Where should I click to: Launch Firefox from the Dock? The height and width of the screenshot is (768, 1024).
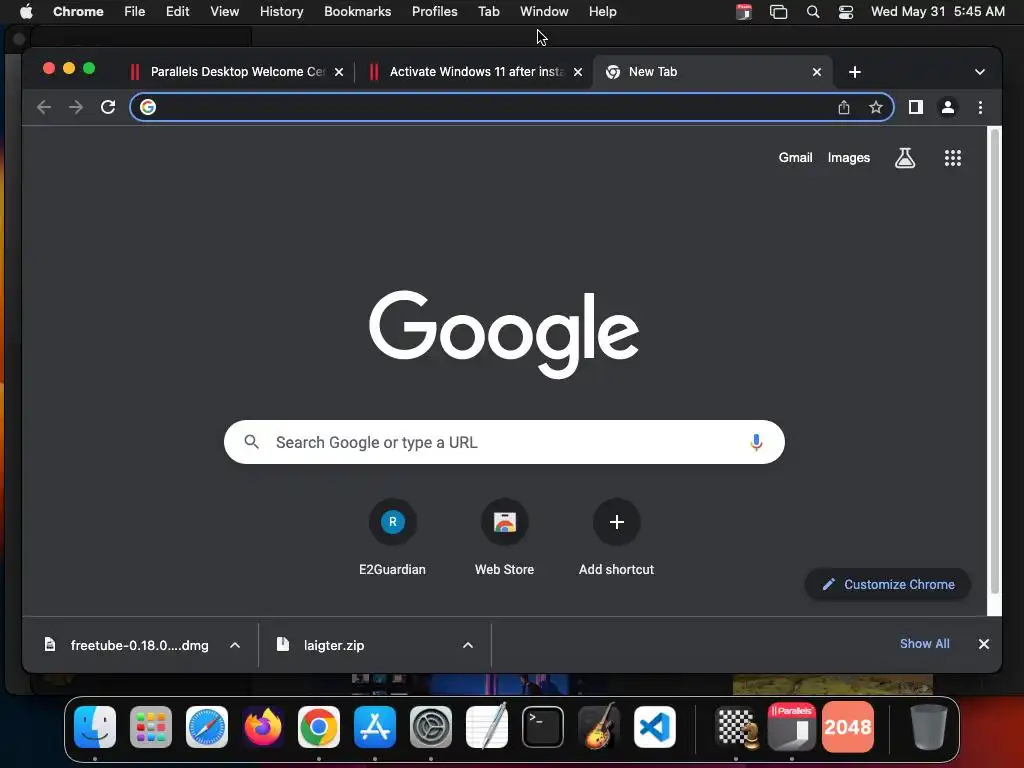(263, 727)
